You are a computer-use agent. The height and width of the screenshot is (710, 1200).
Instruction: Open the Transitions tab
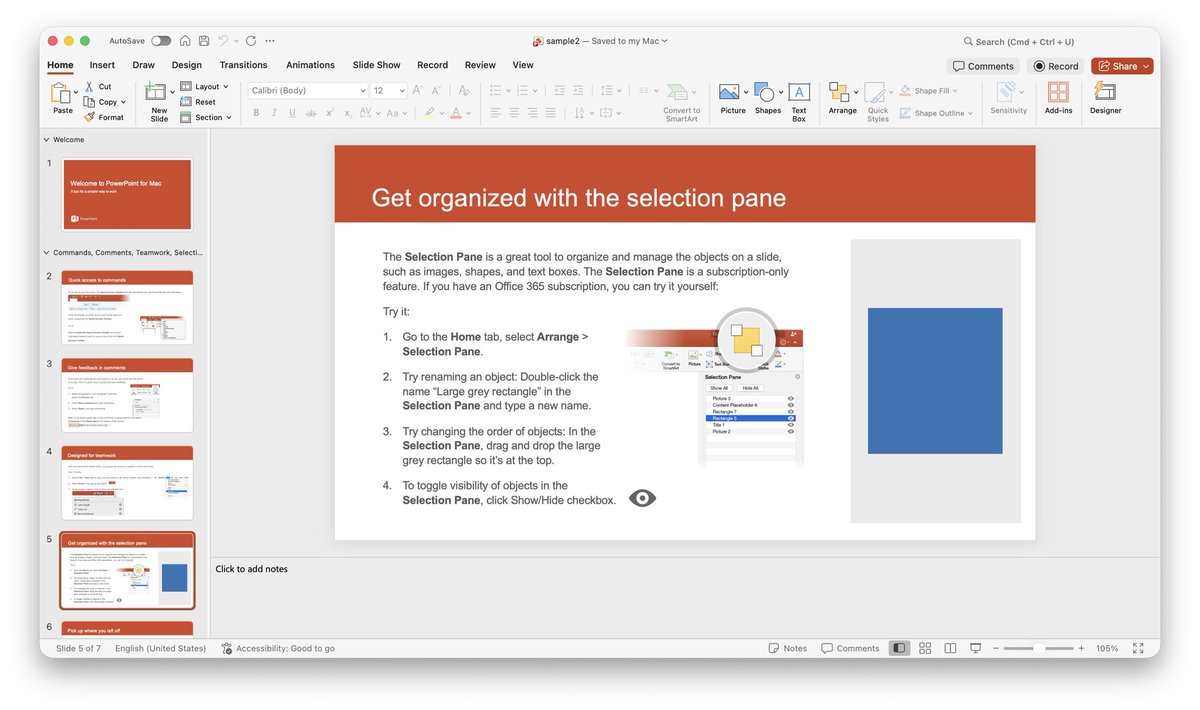point(243,65)
